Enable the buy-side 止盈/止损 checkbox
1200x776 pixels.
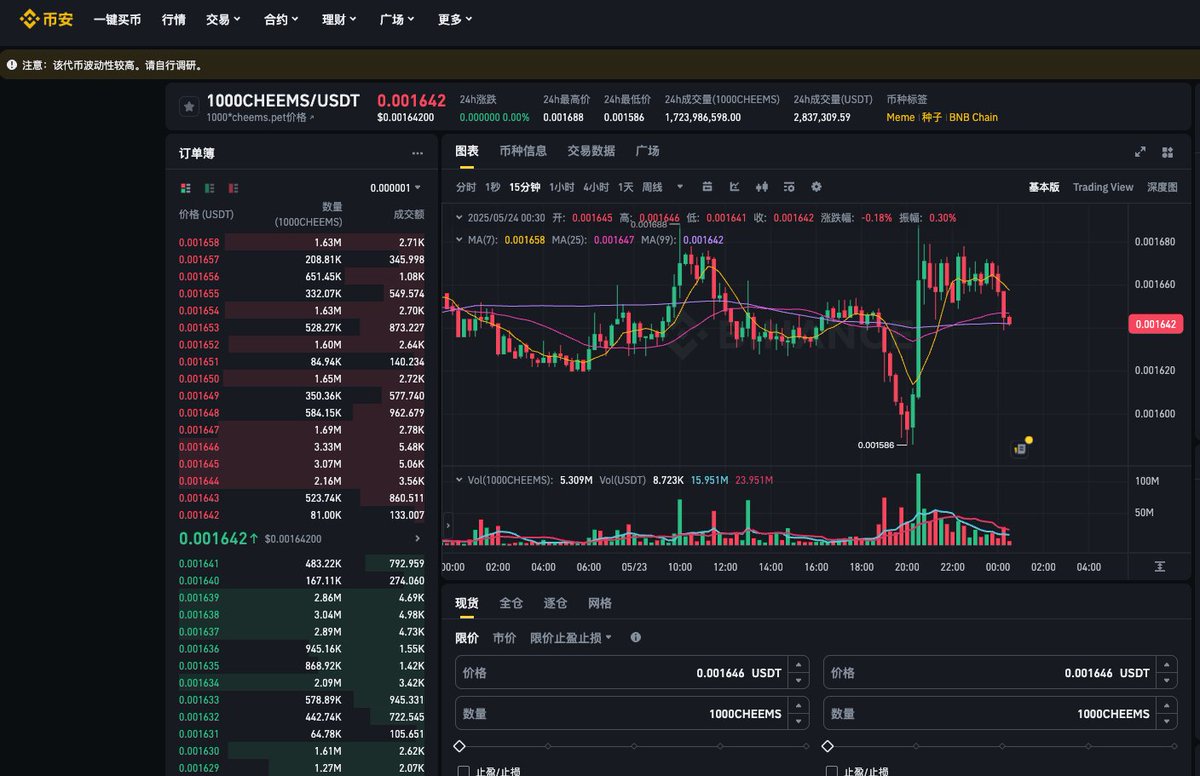click(x=464, y=772)
